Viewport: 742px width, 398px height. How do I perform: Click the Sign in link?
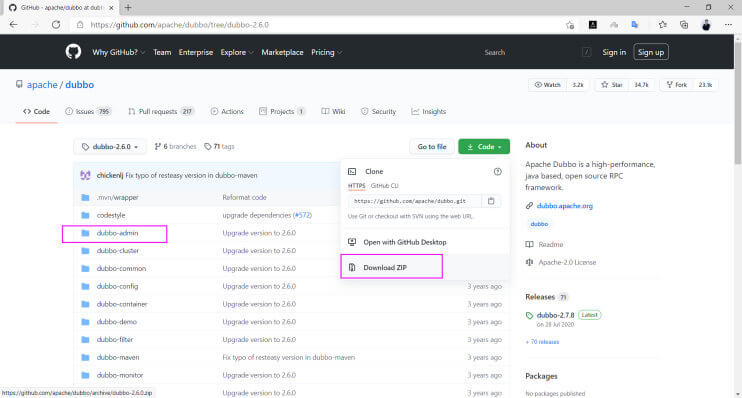(x=614, y=52)
